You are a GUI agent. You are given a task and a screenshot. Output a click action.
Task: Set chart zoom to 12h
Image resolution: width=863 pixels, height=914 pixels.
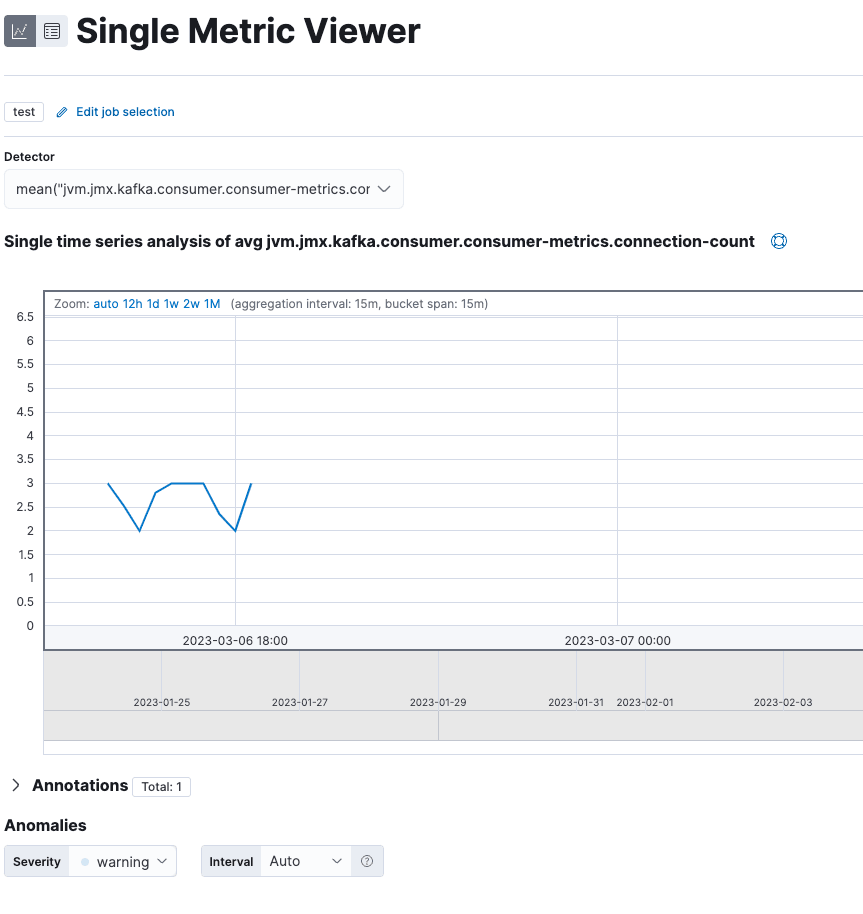(132, 303)
